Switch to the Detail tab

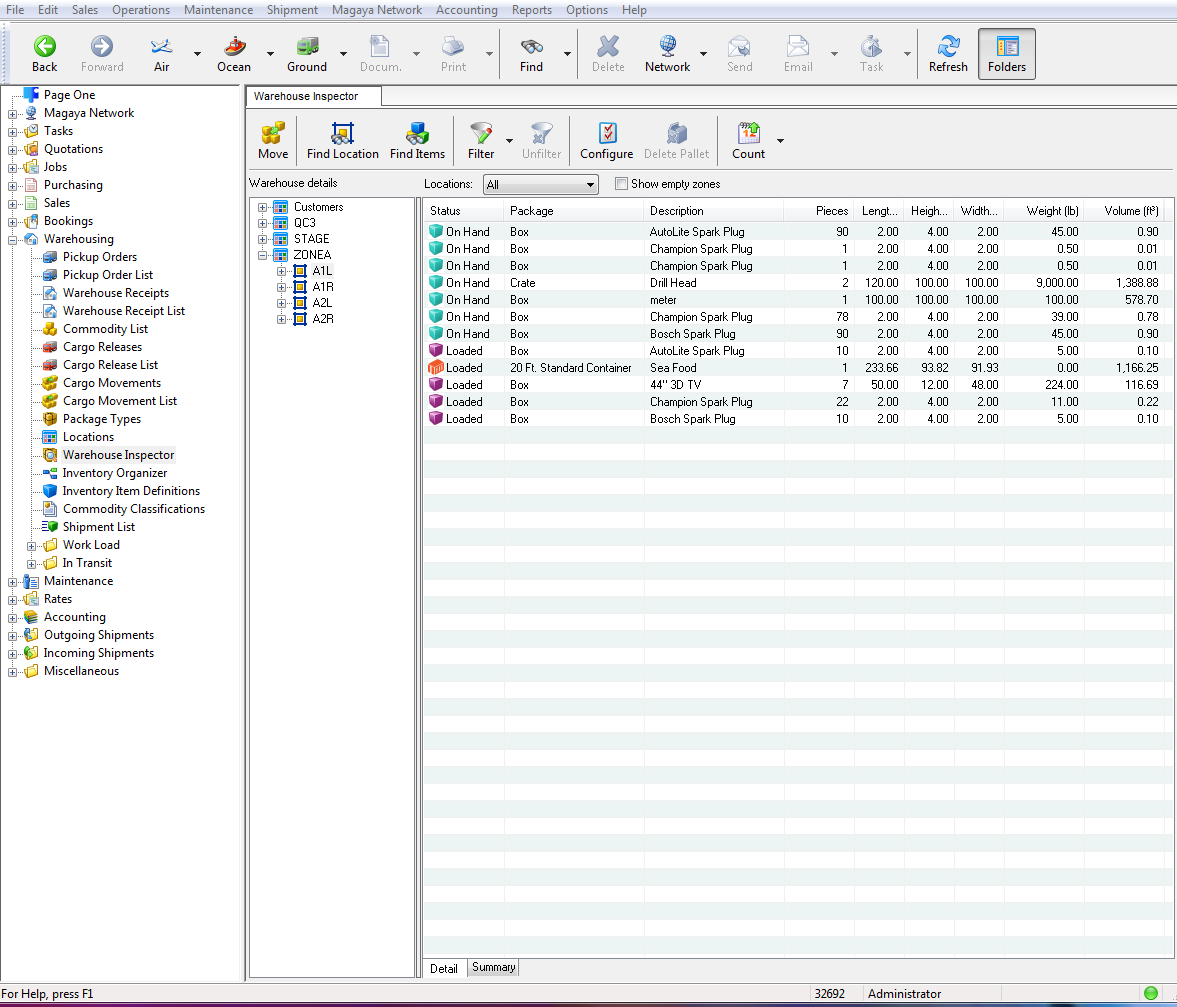pos(444,969)
